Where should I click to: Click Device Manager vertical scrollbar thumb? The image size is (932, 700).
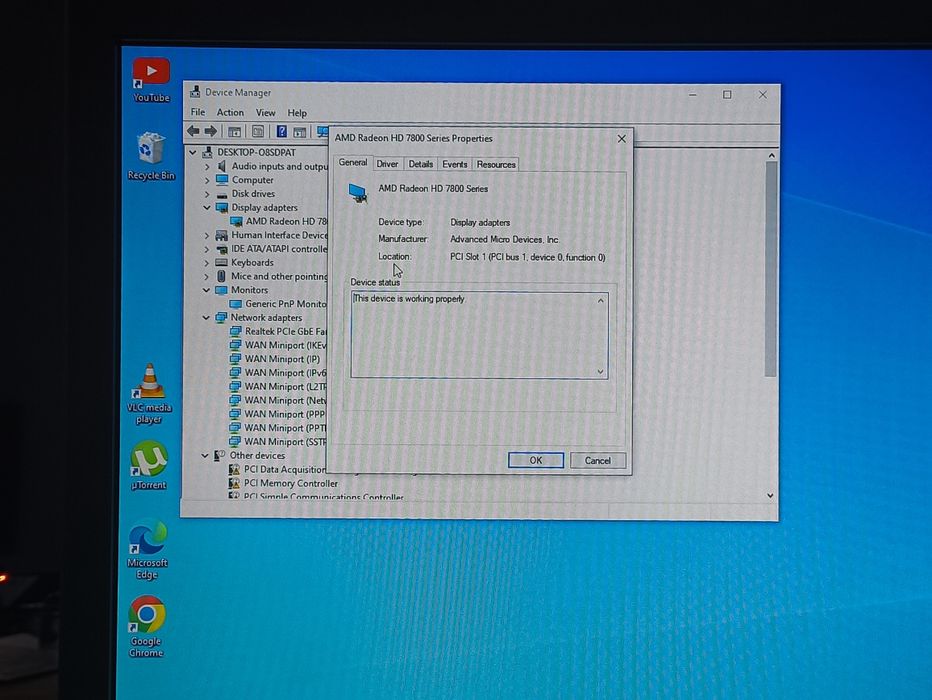(771, 269)
